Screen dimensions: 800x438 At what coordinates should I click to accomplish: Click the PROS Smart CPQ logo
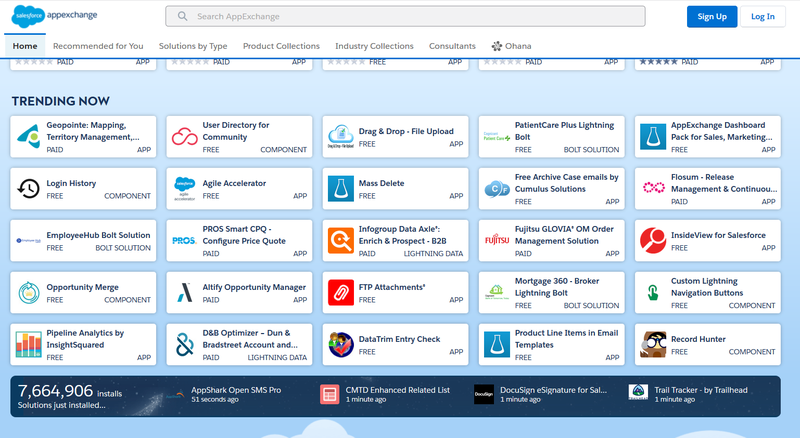tap(184, 240)
